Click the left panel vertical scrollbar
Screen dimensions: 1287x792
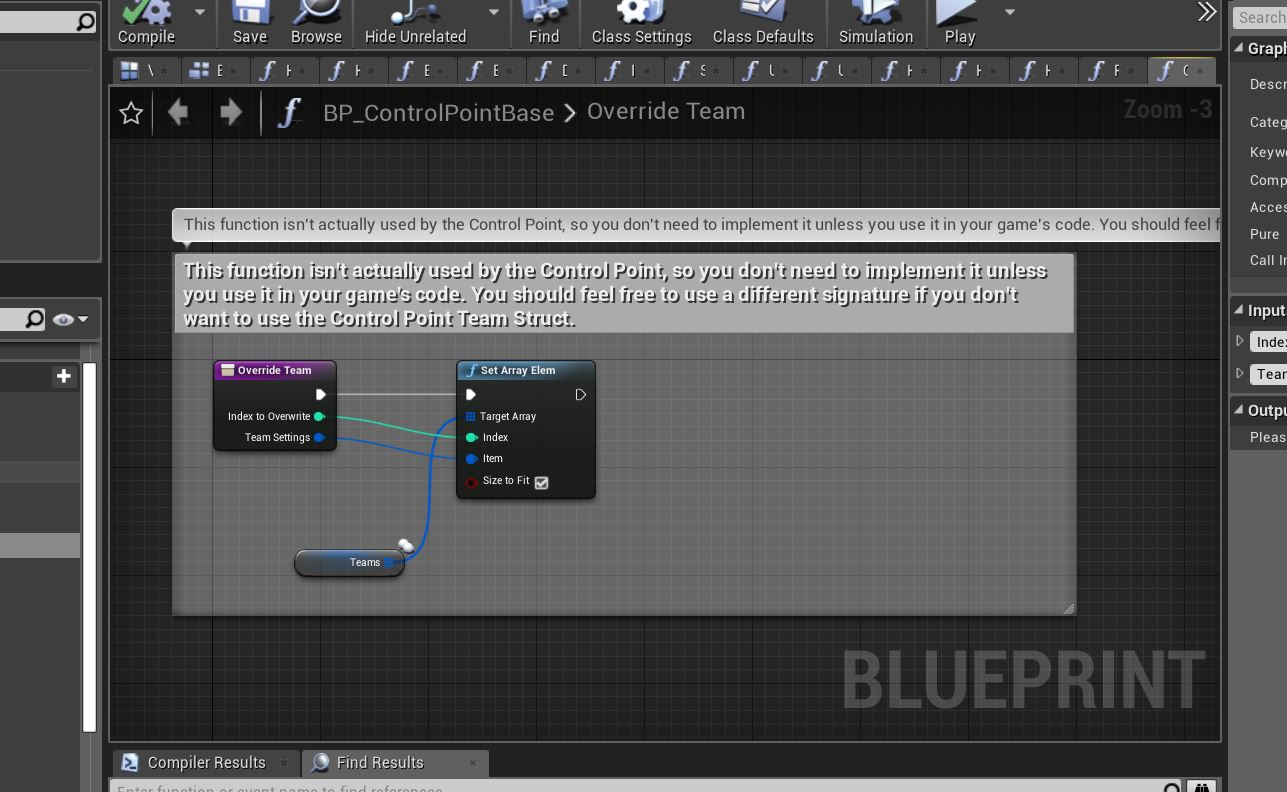(x=89, y=547)
